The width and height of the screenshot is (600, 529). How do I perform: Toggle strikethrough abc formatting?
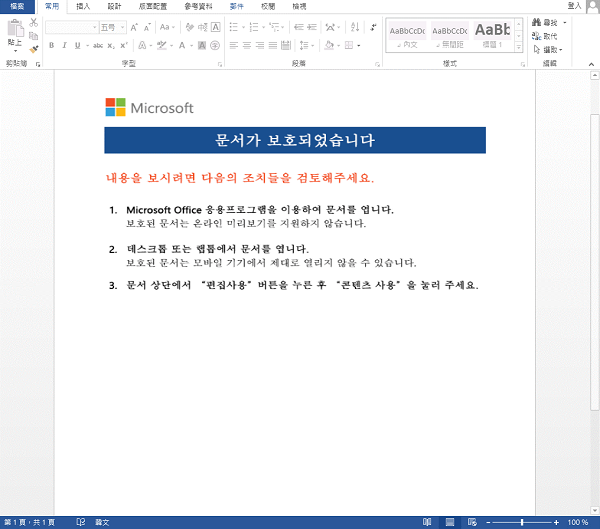coord(98,46)
